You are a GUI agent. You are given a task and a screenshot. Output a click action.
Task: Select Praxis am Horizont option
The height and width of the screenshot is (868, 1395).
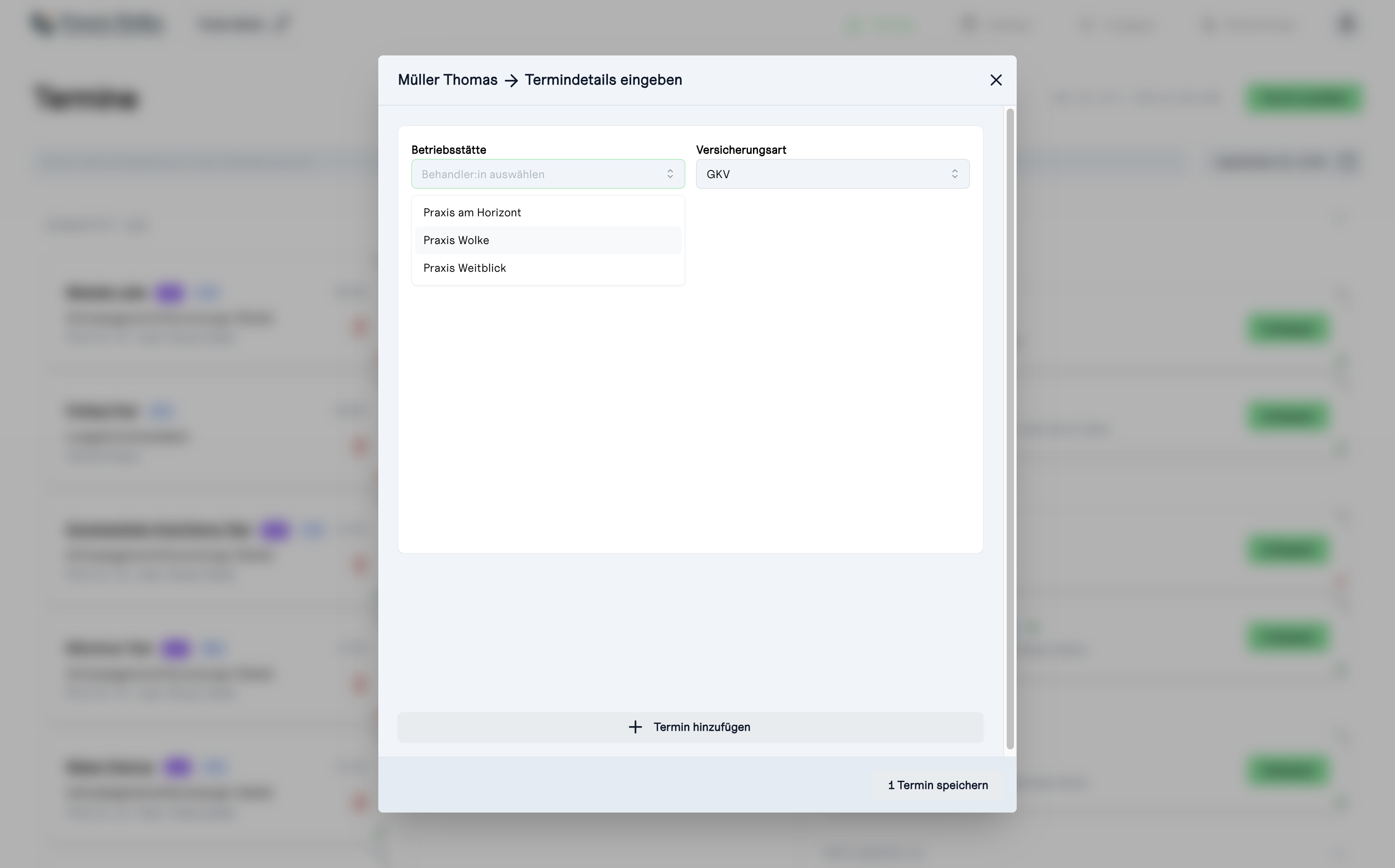click(548, 212)
